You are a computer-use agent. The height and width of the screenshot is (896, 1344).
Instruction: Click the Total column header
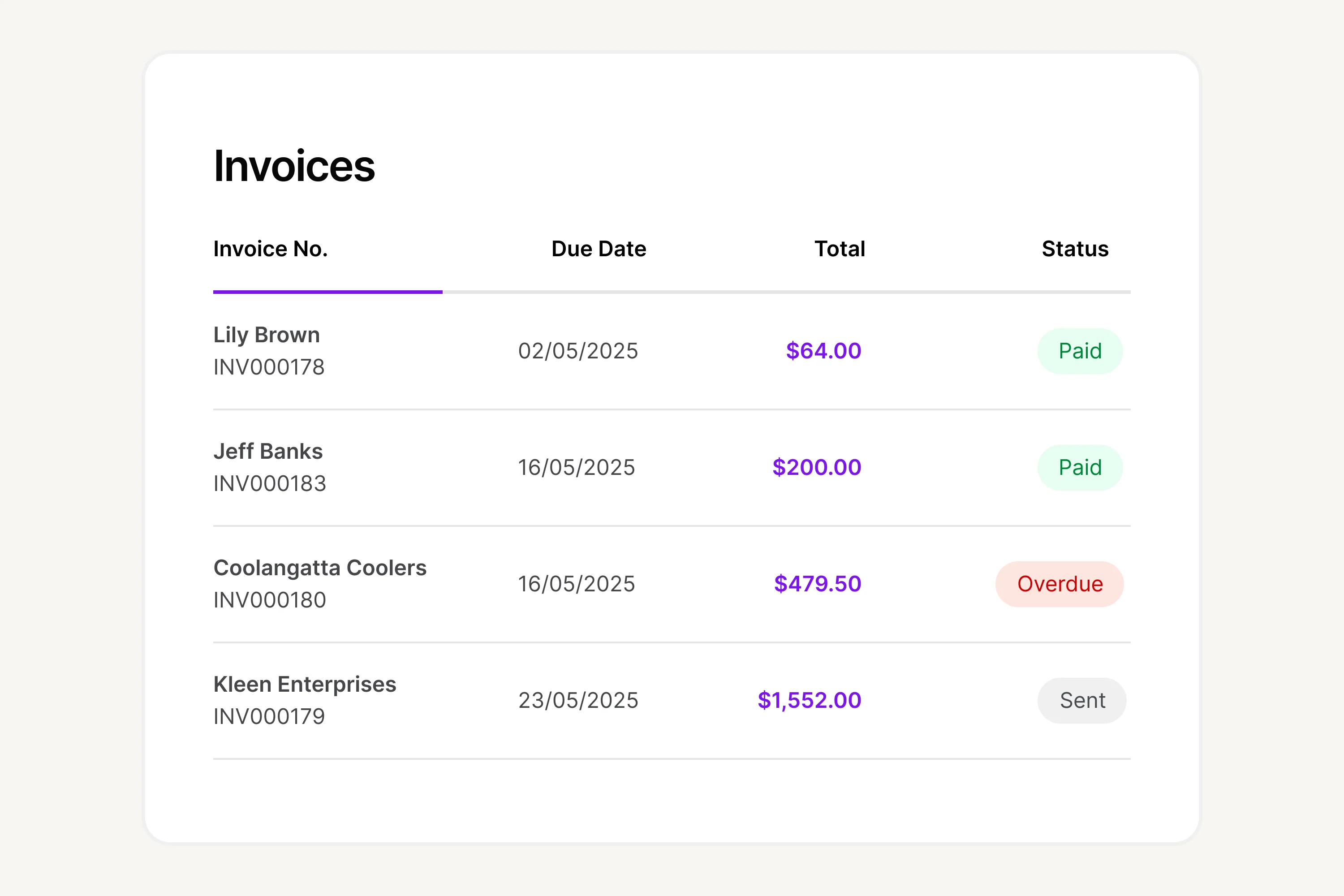tap(839, 249)
